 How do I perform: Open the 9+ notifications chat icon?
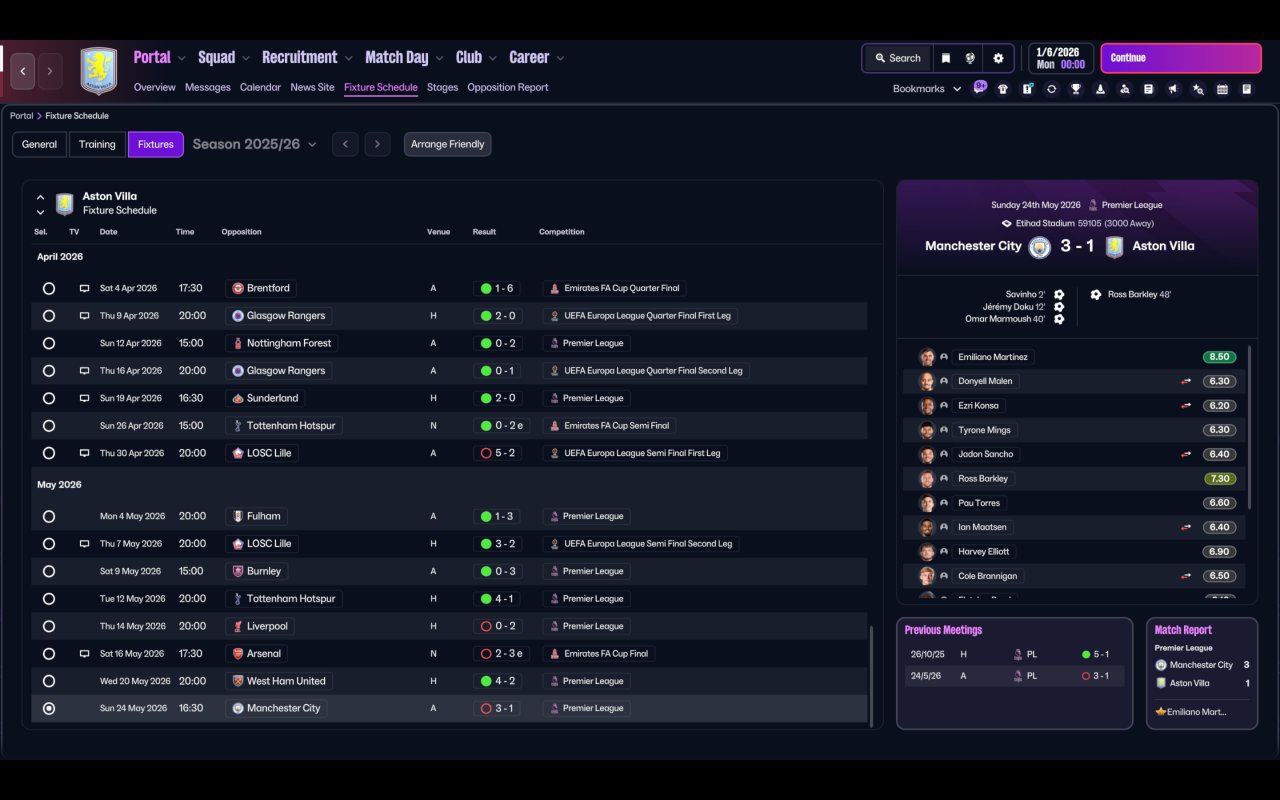pyautogui.click(x=980, y=87)
